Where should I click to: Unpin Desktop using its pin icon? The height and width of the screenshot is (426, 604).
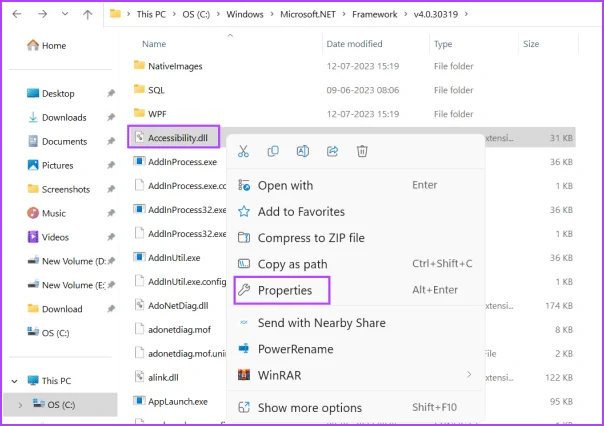[x=111, y=93]
